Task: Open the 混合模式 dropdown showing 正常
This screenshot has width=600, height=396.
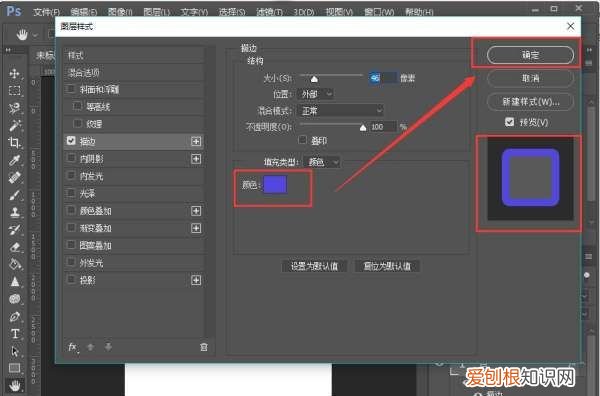Action: click(x=340, y=111)
